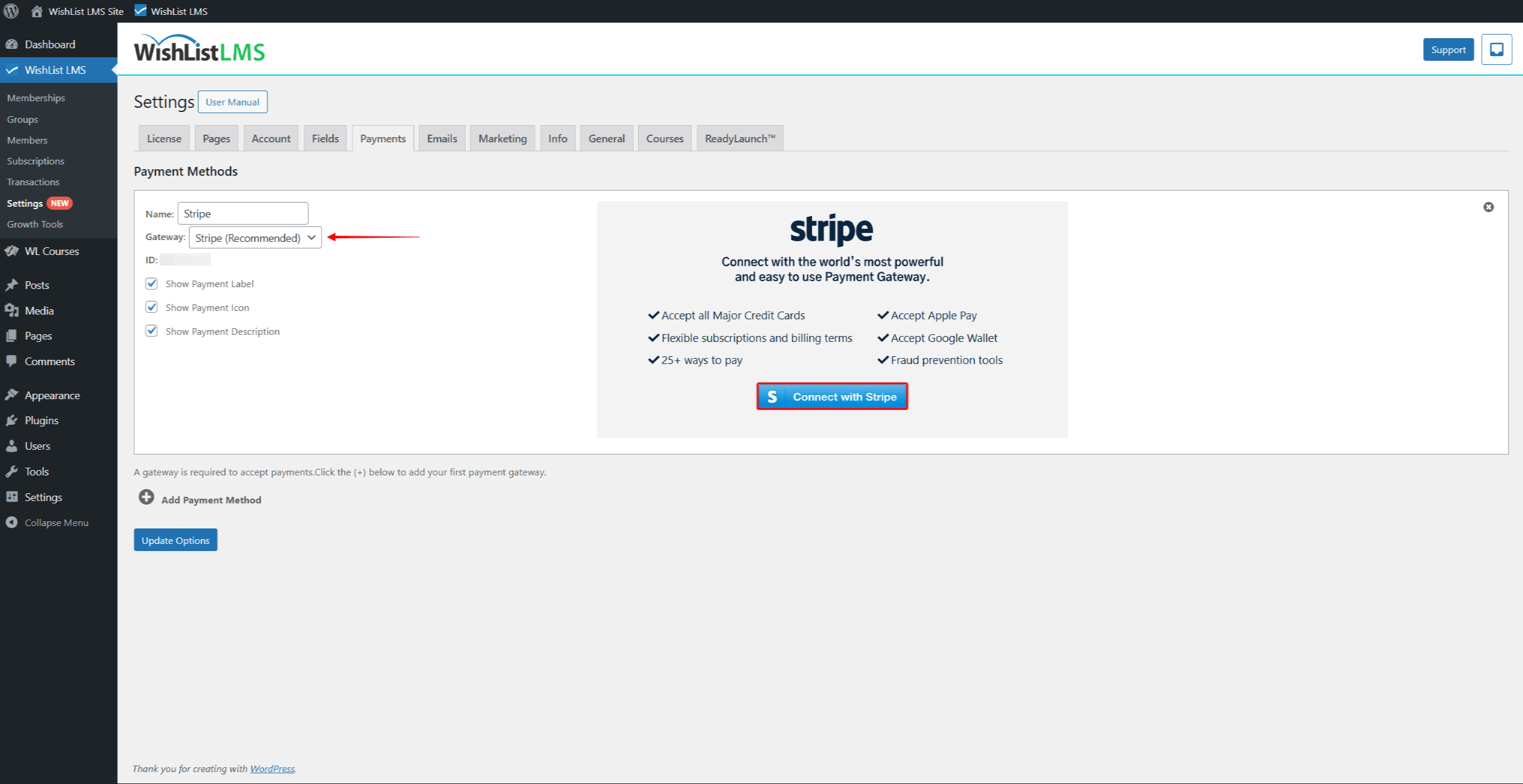This screenshot has height=784, width=1523.
Task: Disable Show Payment Icon
Action: [151, 307]
